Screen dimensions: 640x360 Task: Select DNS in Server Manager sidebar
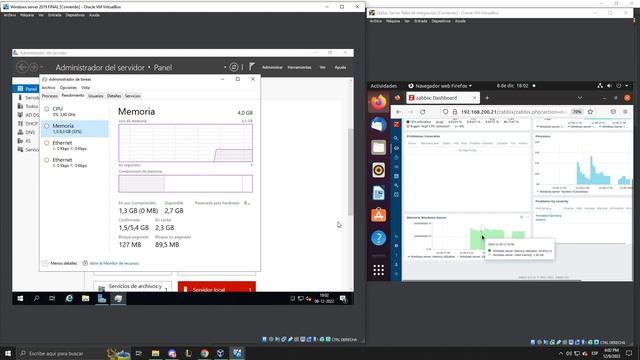point(27,132)
